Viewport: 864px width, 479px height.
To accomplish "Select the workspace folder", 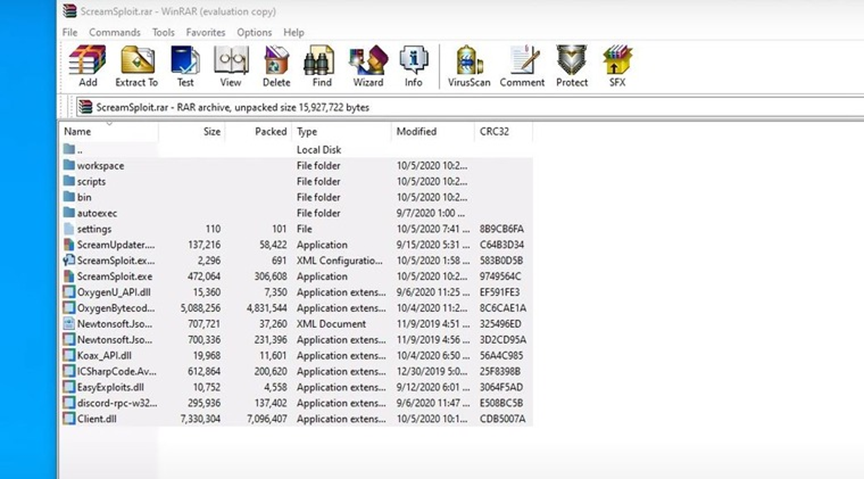I will (100, 166).
